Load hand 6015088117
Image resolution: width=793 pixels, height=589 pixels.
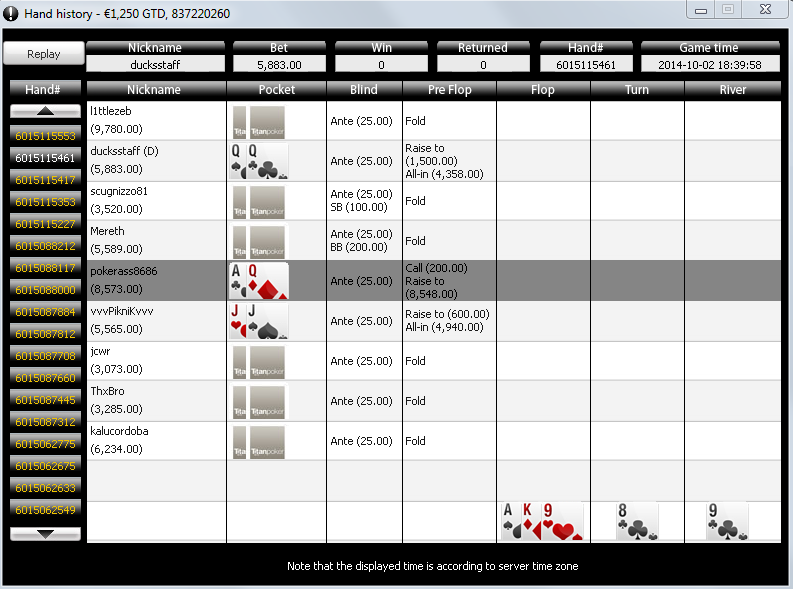45,267
